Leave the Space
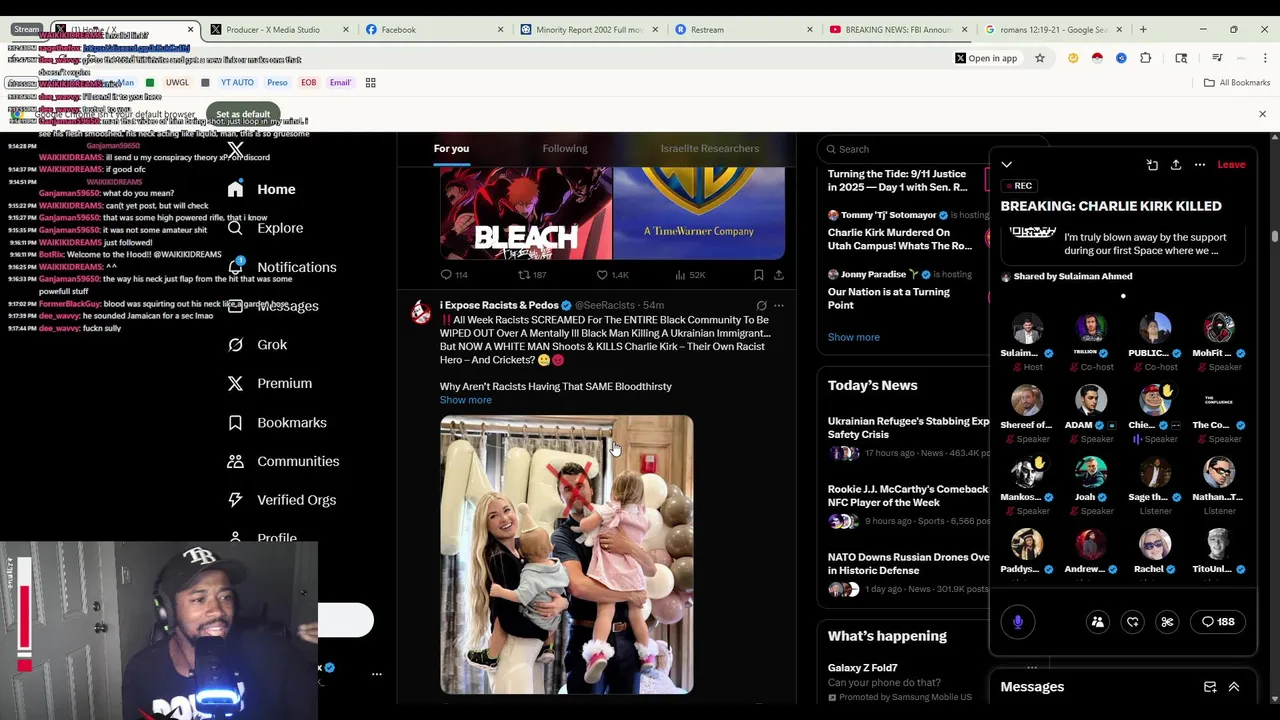The height and width of the screenshot is (720, 1280). click(x=1231, y=165)
